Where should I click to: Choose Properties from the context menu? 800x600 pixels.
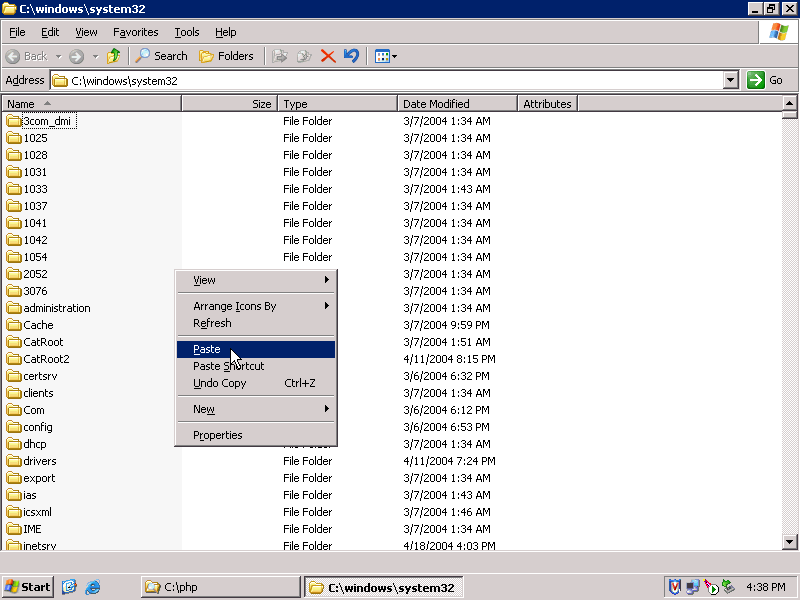pos(217,435)
